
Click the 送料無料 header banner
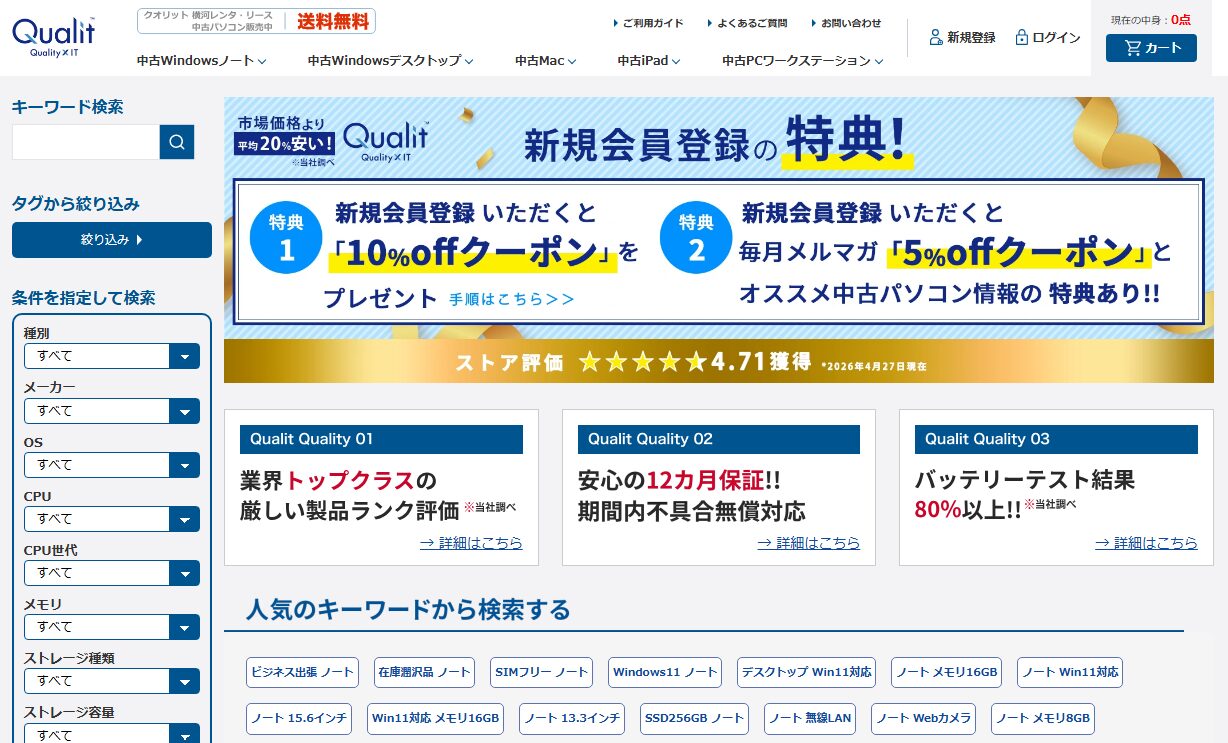tap(257, 21)
